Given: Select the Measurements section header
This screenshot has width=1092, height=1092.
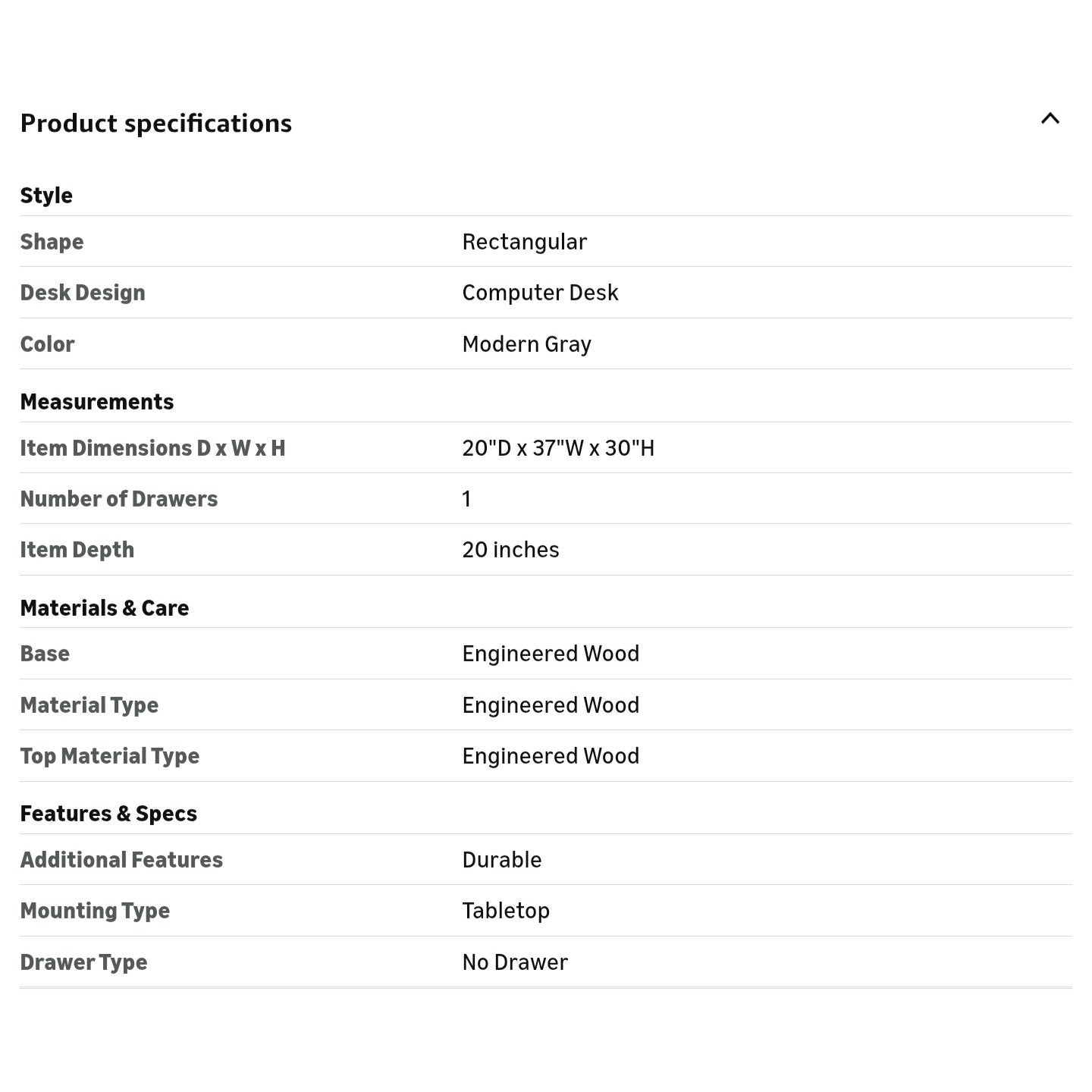Looking at the screenshot, I should pos(97,402).
